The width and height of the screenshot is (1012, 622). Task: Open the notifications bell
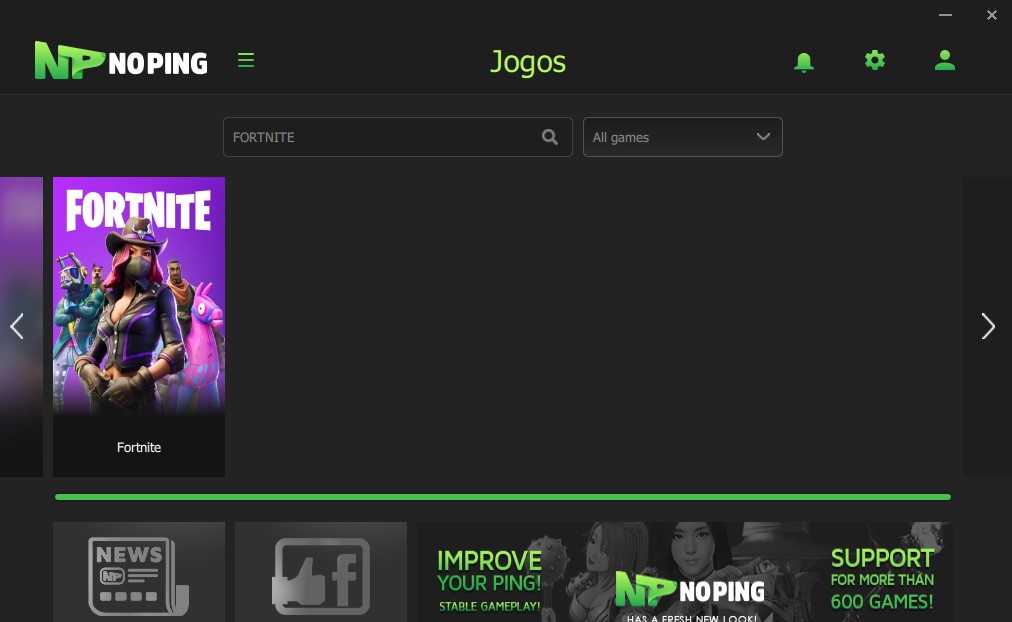tap(804, 62)
